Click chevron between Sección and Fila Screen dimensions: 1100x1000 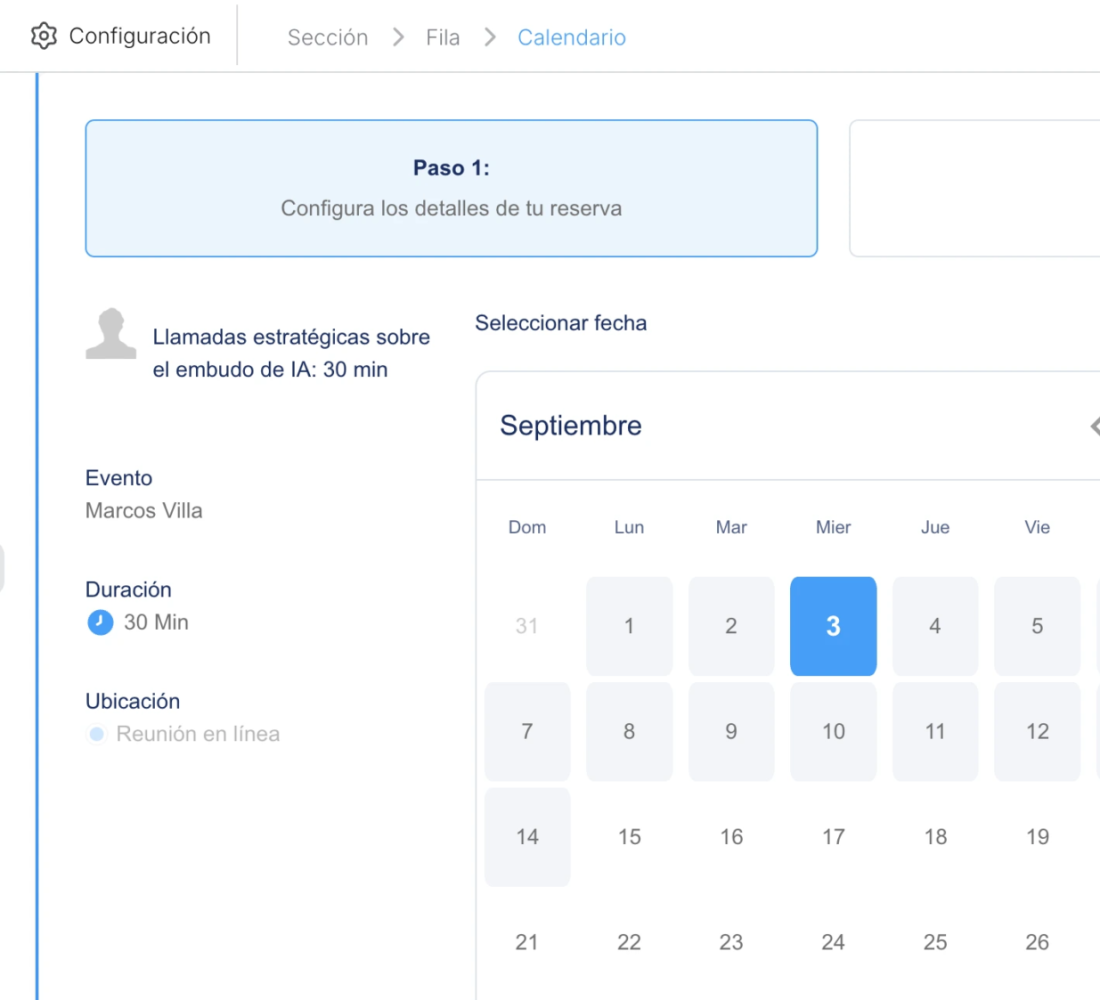(x=399, y=38)
